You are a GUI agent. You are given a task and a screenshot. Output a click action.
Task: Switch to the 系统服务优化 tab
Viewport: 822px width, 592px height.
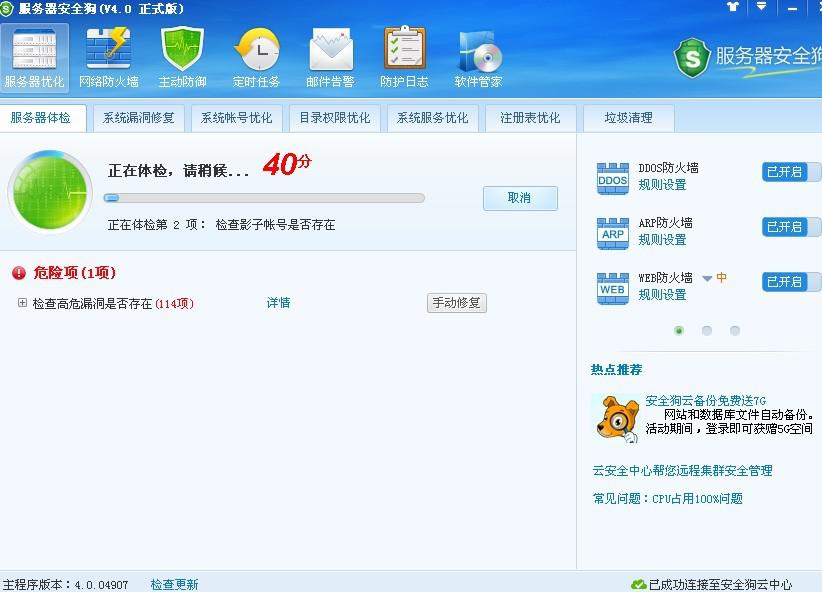pyautogui.click(x=432, y=118)
